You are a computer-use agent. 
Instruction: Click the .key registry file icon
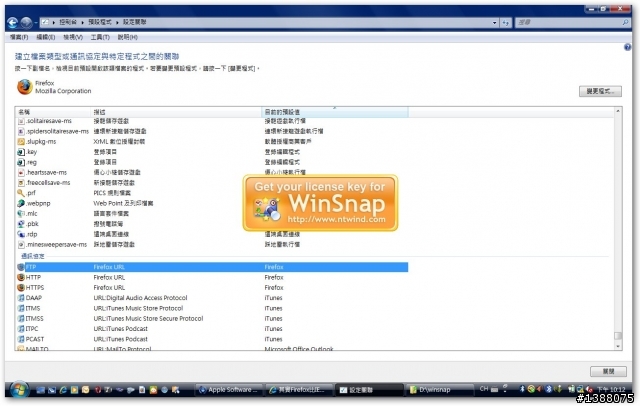(21, 152)
